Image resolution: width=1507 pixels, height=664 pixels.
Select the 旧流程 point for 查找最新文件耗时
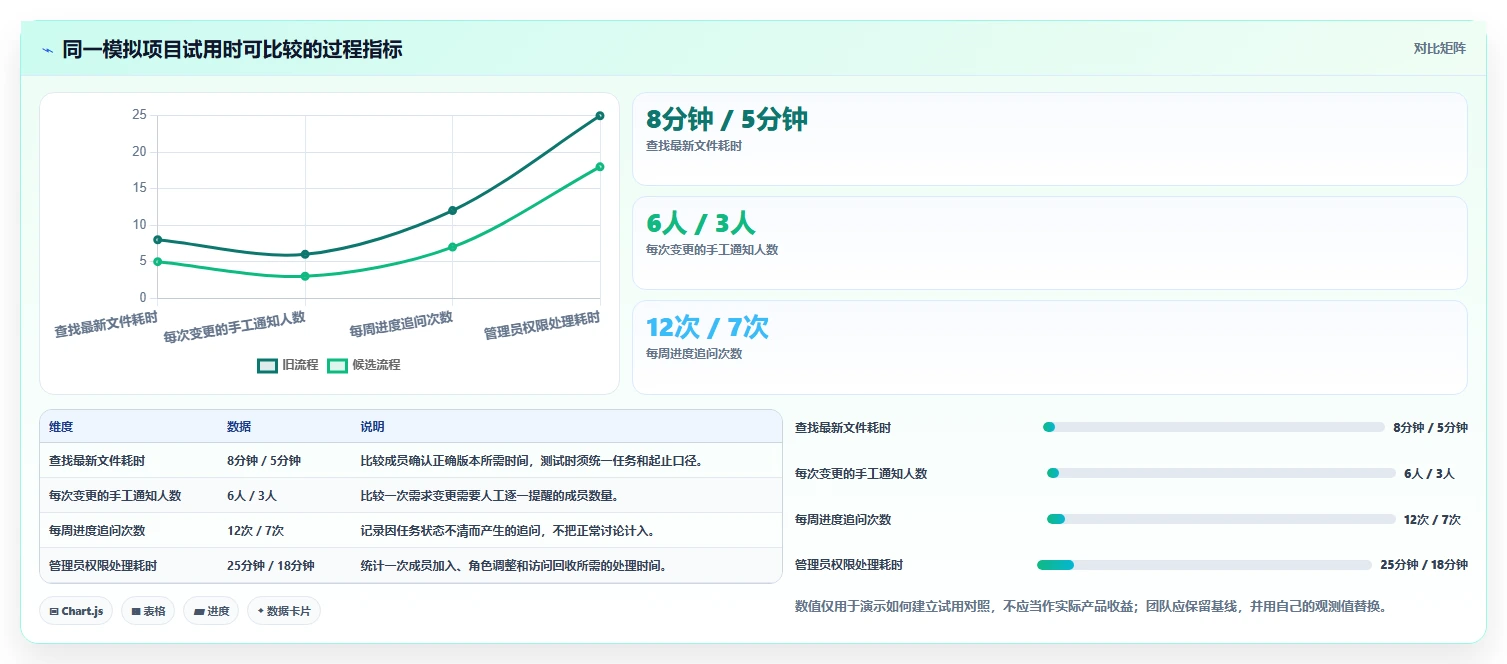(x=158, y=240)
